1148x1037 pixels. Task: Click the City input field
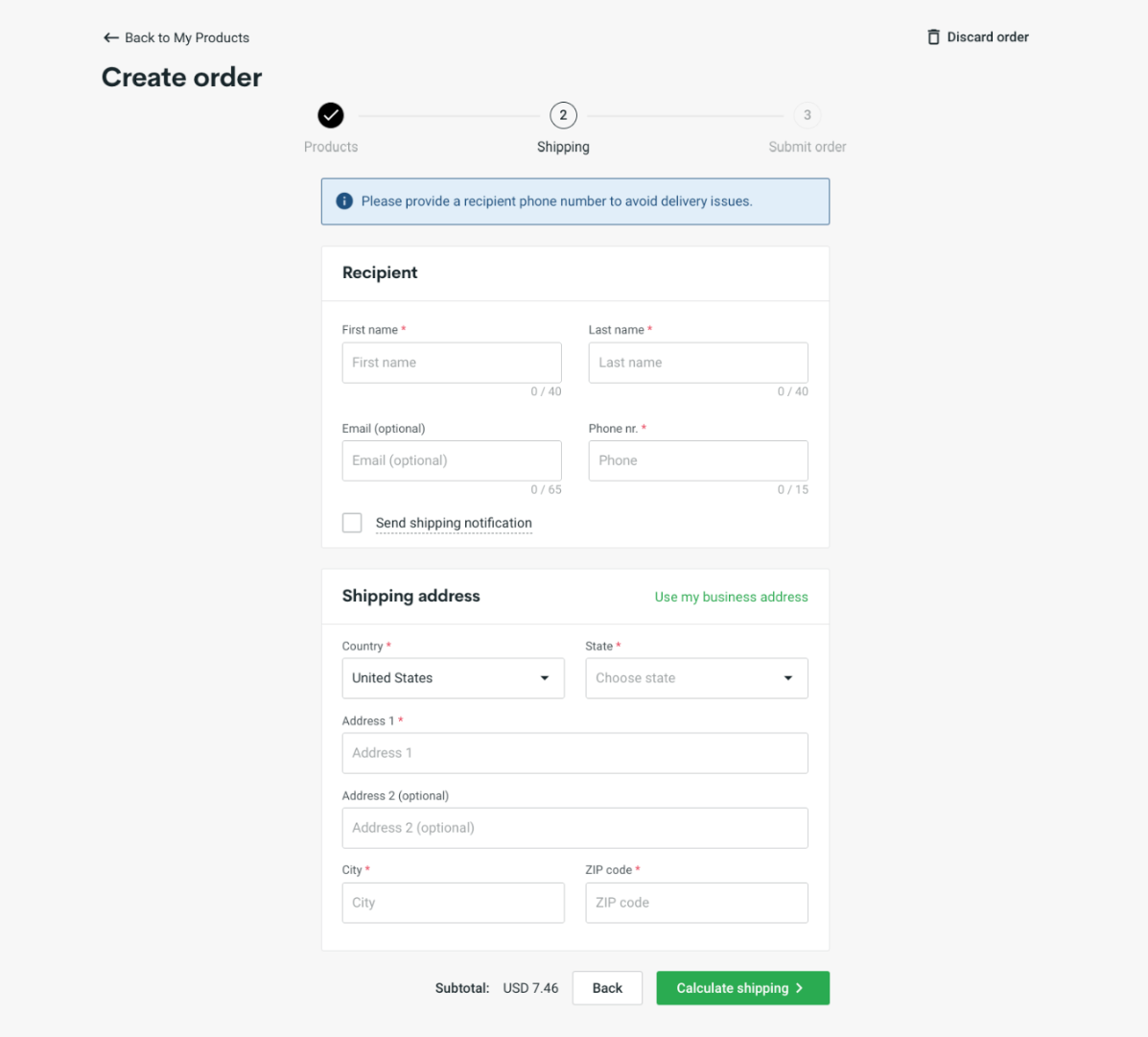coord(454,903)
